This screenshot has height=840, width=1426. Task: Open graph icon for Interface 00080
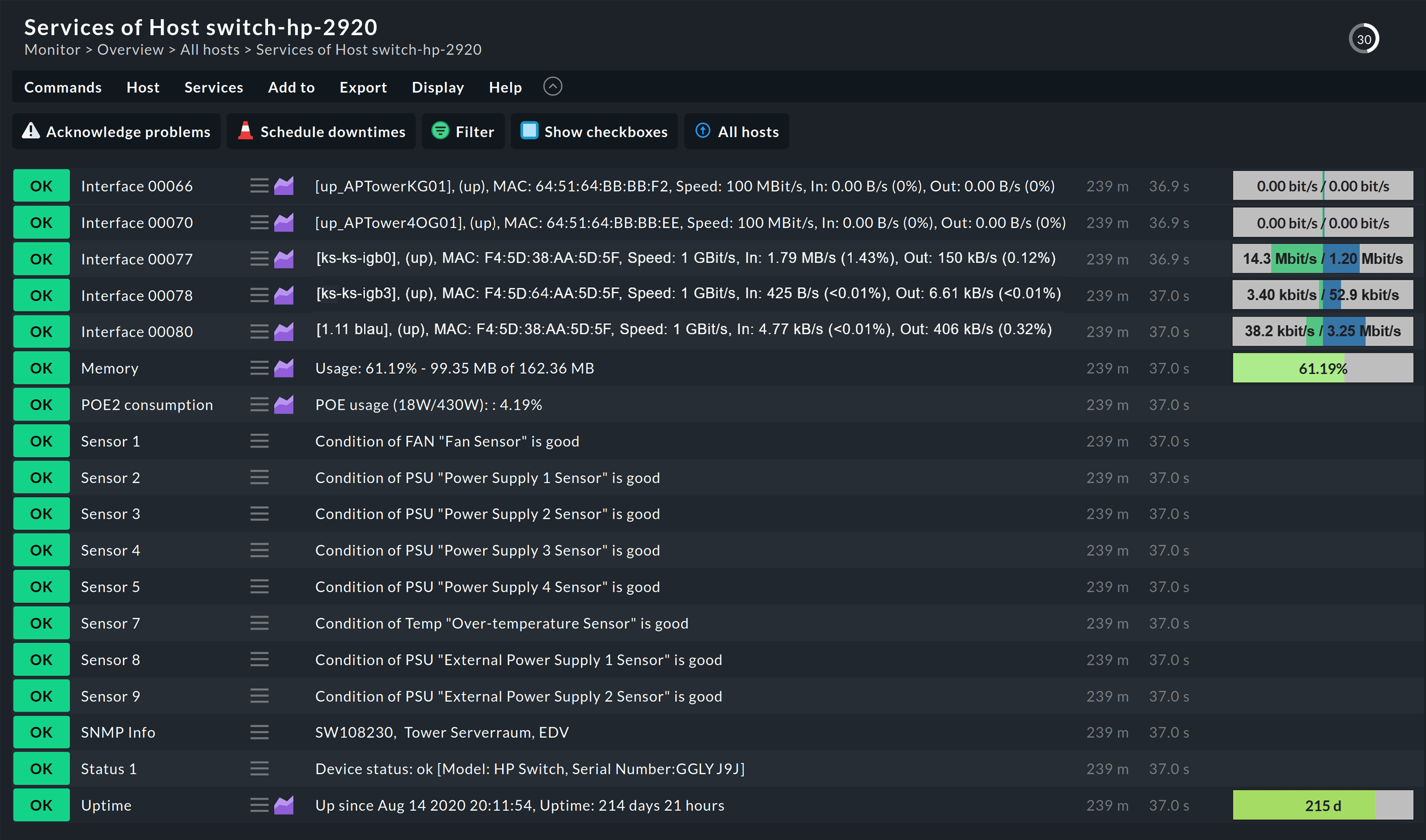pyautogui.click(x=283, y=332)
